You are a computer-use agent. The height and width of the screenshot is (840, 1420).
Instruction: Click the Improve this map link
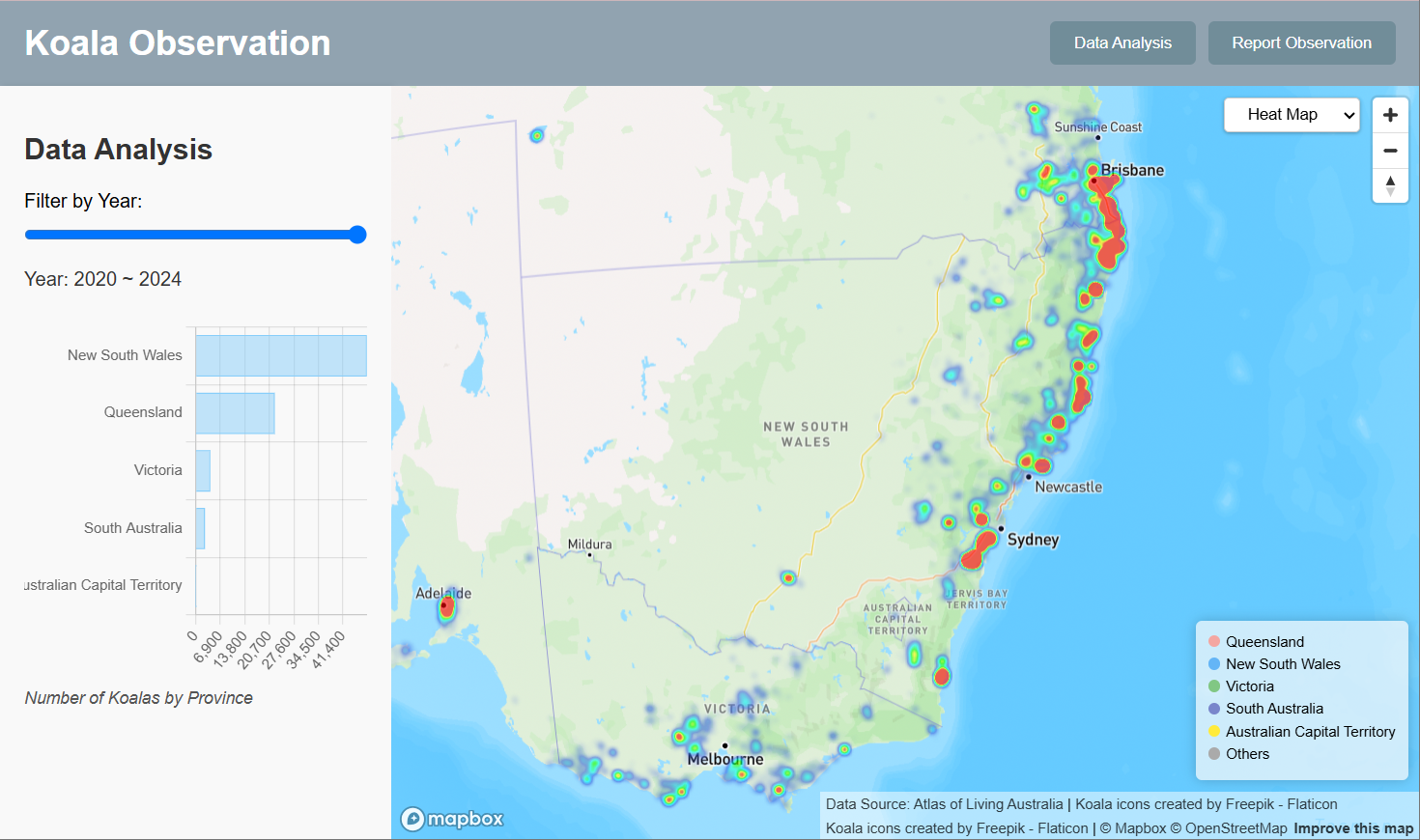click(x=1353, y=828)
